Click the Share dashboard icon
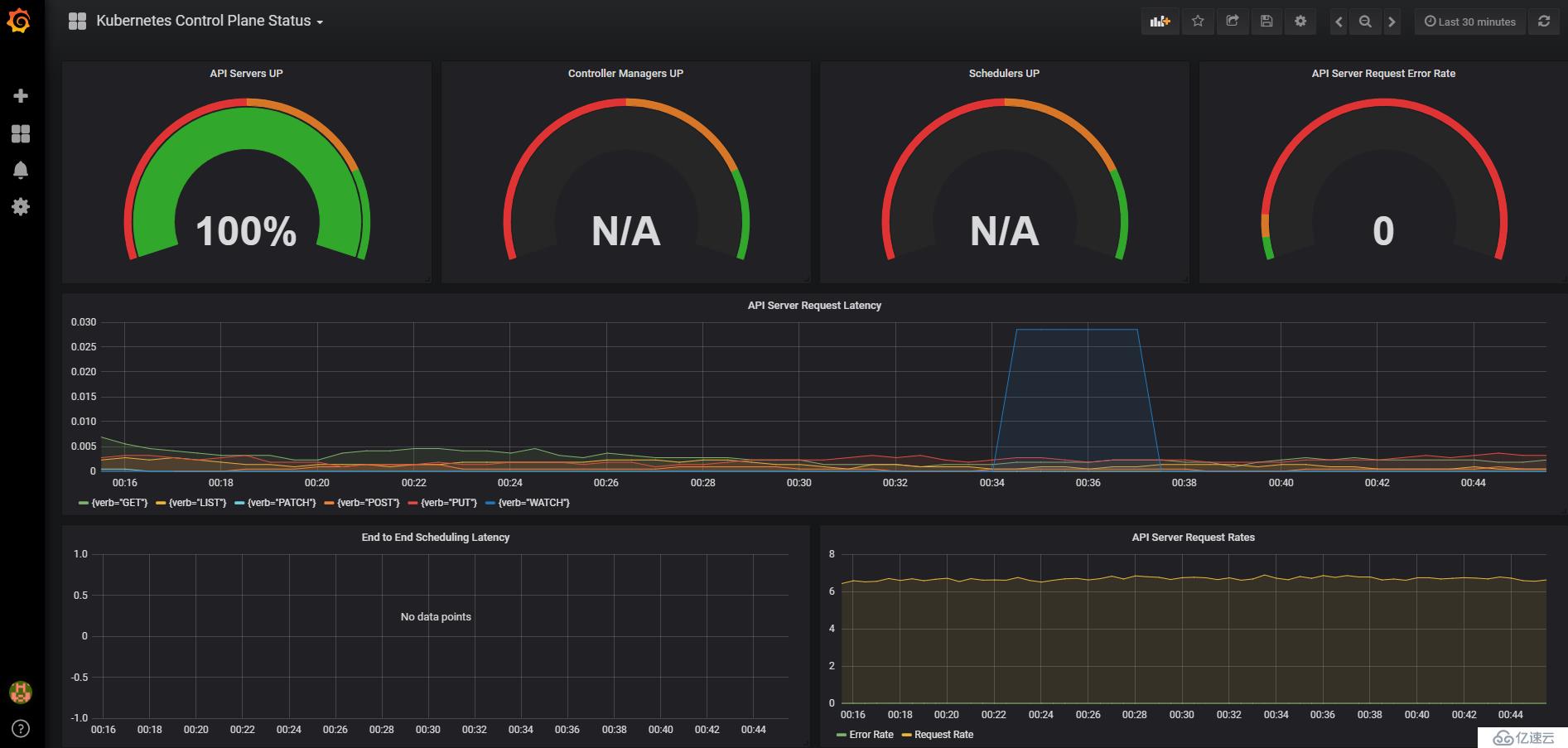The width and height of the screenshot is (1568, 748). pyautogui.click(x=1233, y=22)
